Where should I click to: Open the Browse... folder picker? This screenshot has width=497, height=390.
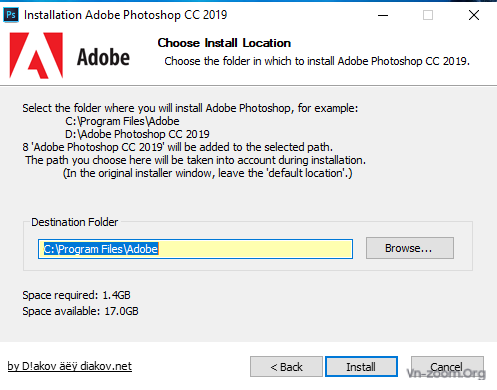coord(410,248)
